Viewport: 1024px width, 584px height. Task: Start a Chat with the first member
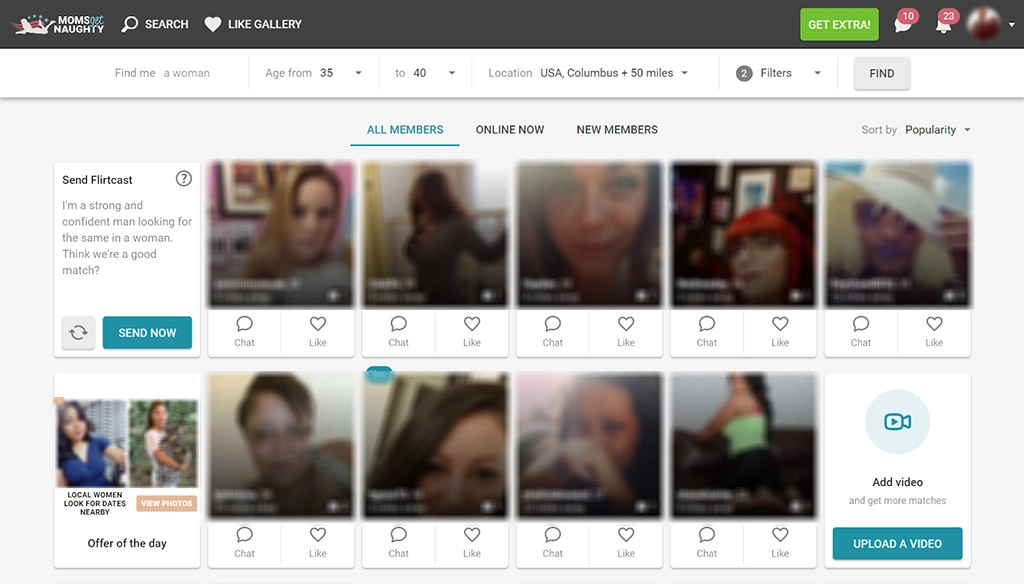[x=244, y=332]
